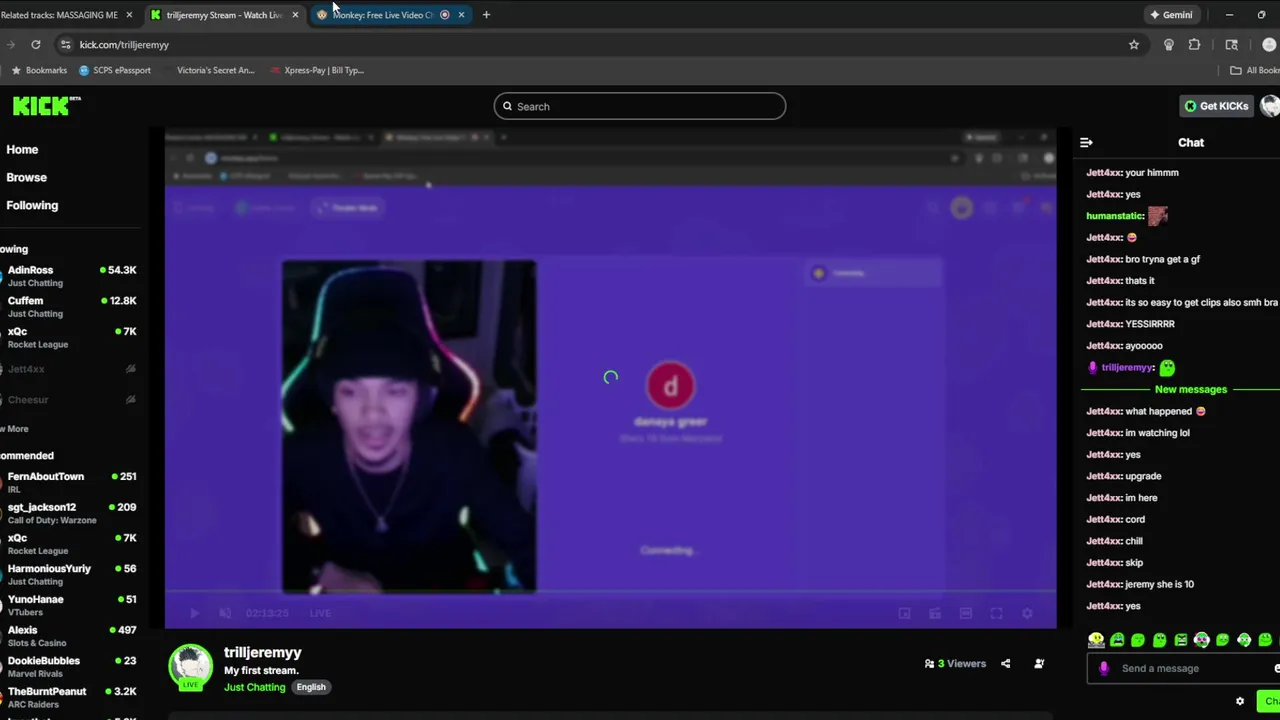Screen dimensions: 1280x720
Task: Click the English language tag
Action: pyautogui.click(x=311, y=687)
